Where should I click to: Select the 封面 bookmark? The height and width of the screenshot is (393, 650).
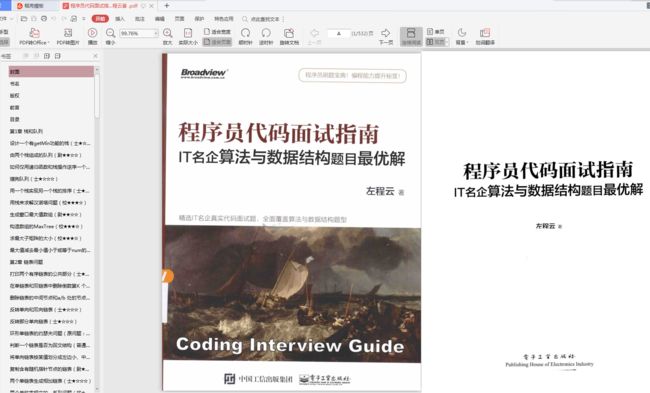(x=51, y=72)
